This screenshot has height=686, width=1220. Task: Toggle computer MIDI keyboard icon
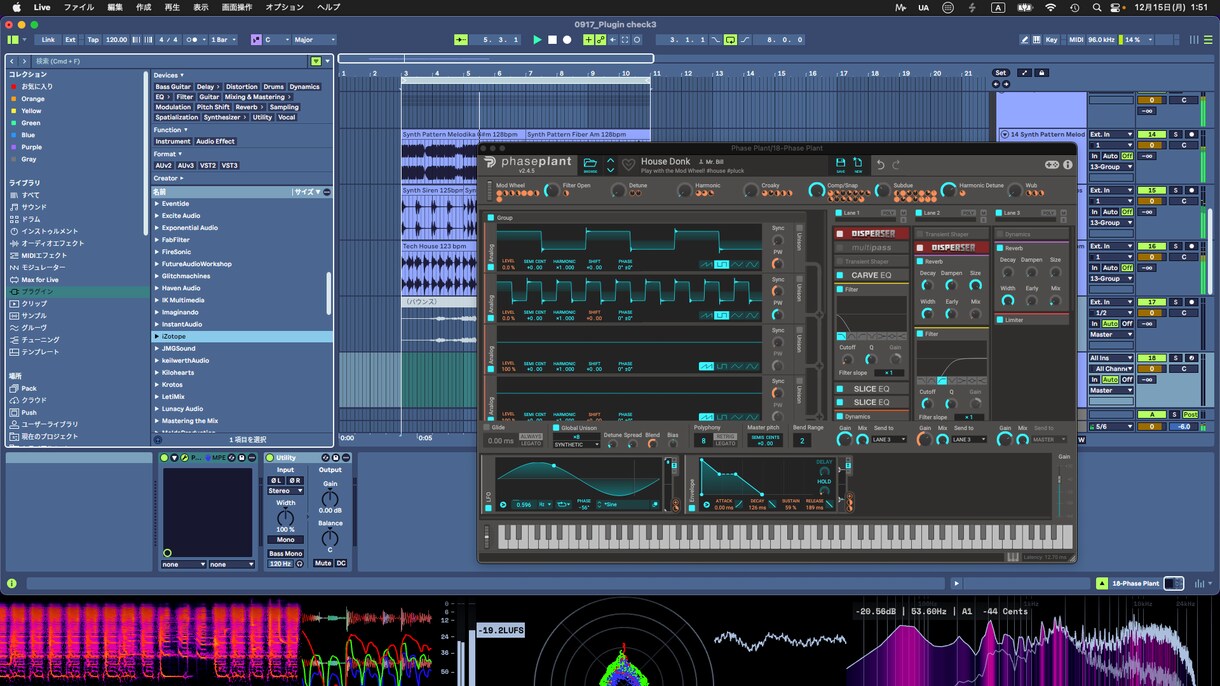click(x=1036, y=40)
